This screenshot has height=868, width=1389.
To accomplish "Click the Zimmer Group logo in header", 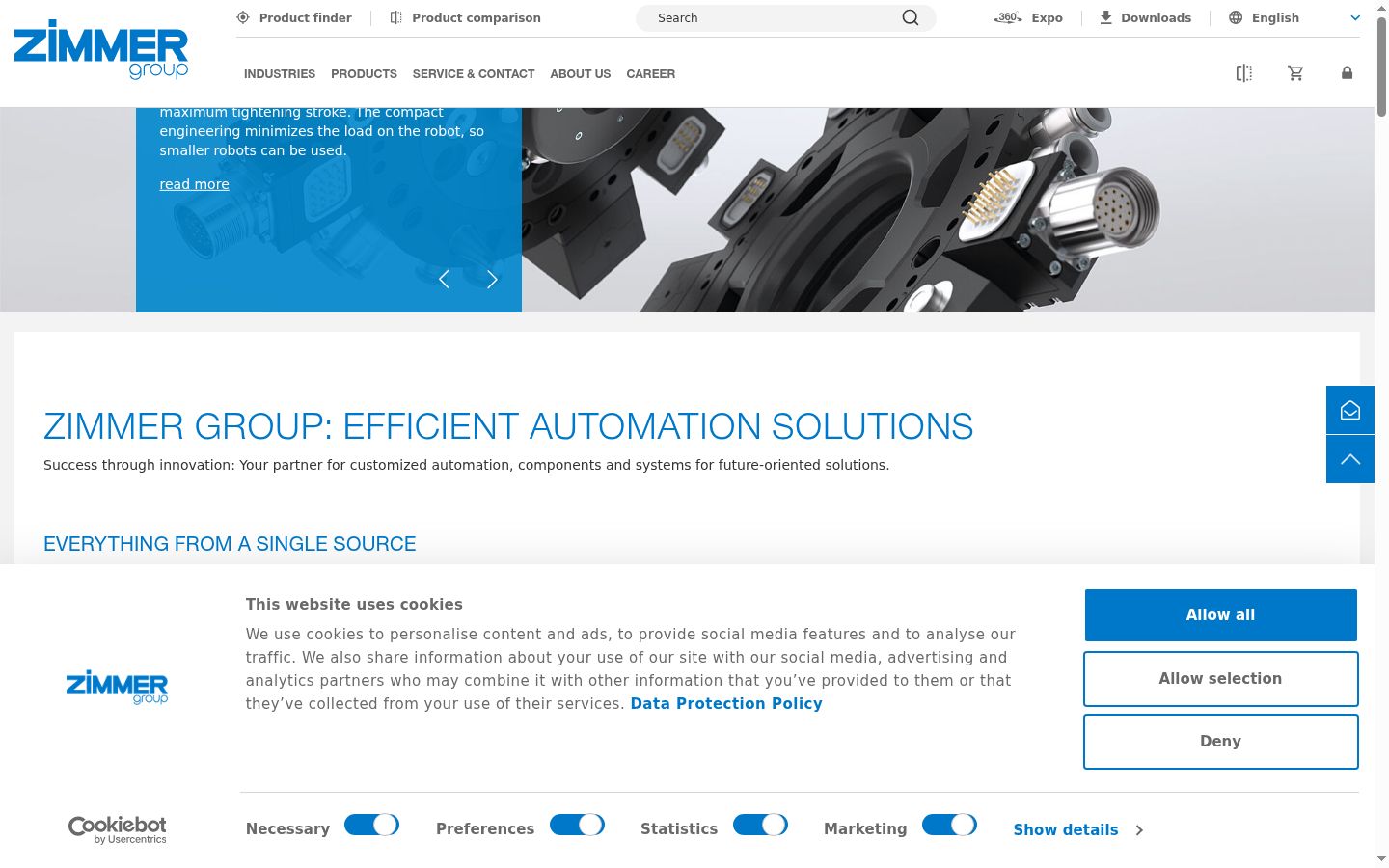I will coord(101,49).
